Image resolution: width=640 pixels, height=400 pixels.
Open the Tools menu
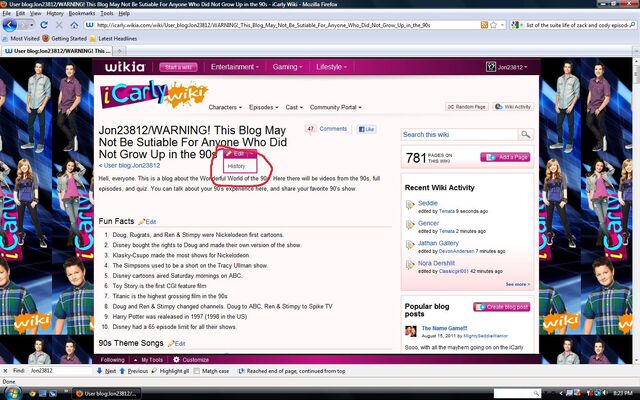(107, 13)
